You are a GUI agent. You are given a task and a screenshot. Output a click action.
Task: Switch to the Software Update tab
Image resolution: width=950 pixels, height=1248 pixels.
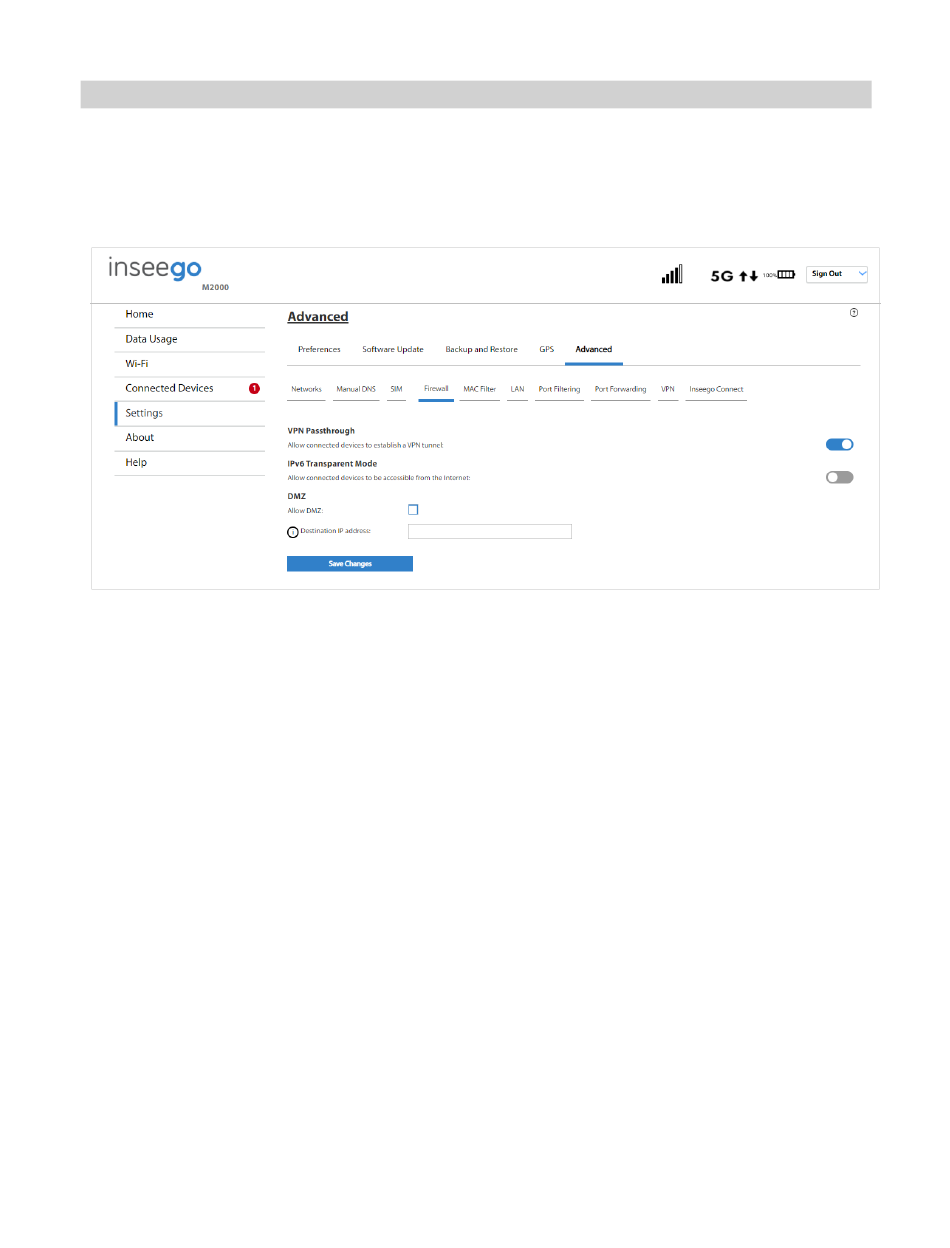tap(392, 349)
